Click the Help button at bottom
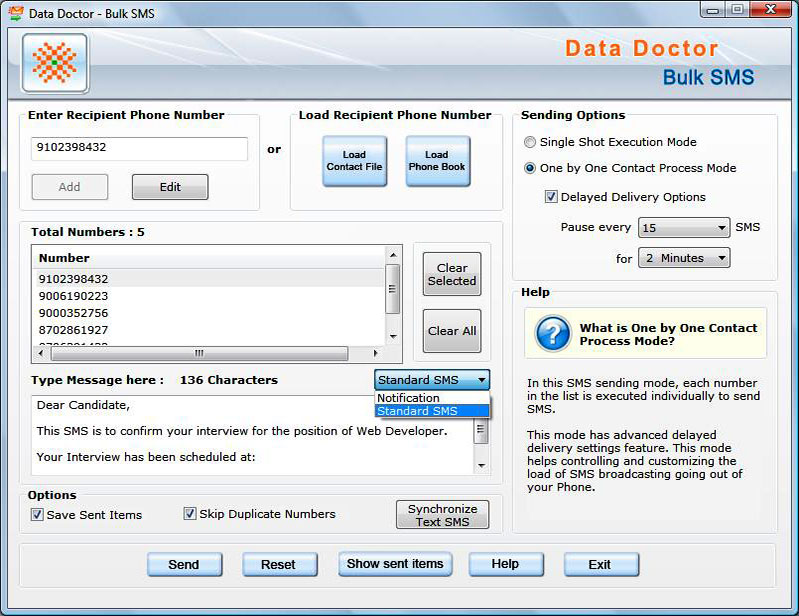This screenshot has height=616, width=799. click(x=505, y=564)
